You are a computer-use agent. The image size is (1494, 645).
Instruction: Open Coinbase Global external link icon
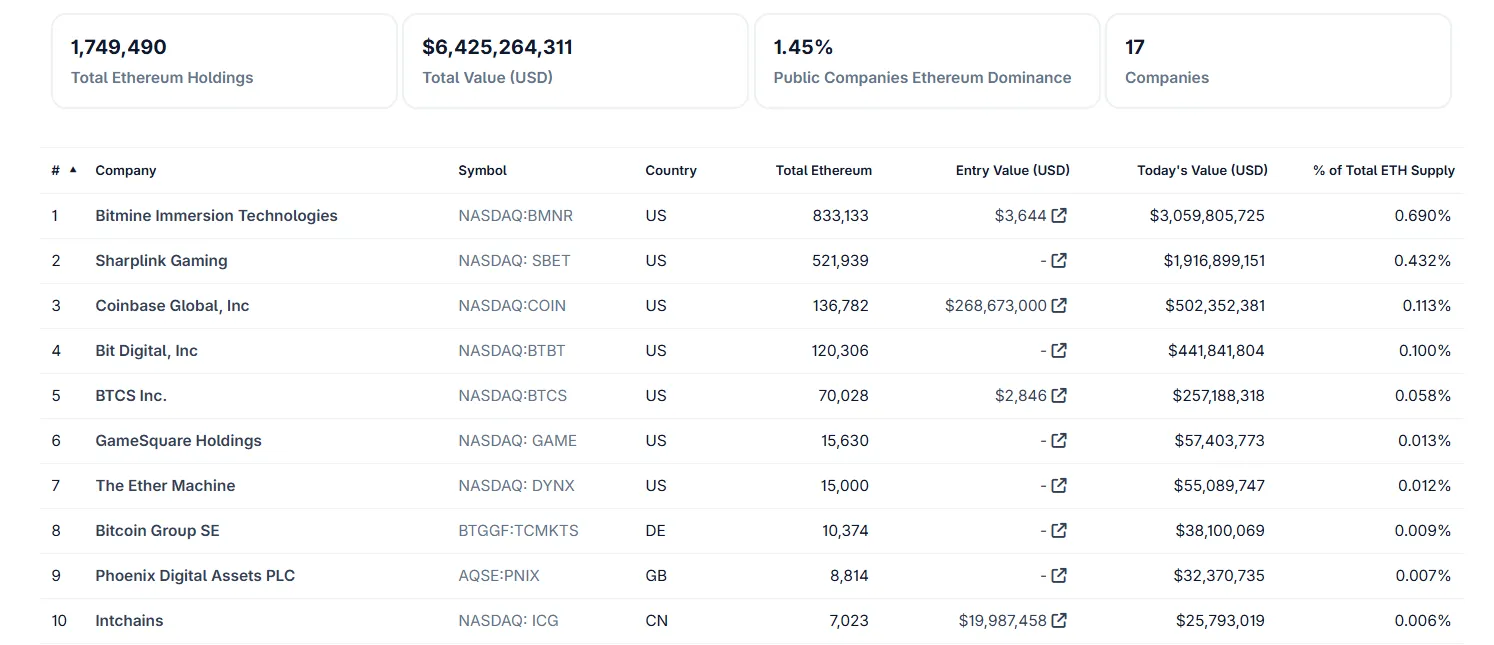pyautogui.click(x=1059, y=306)
